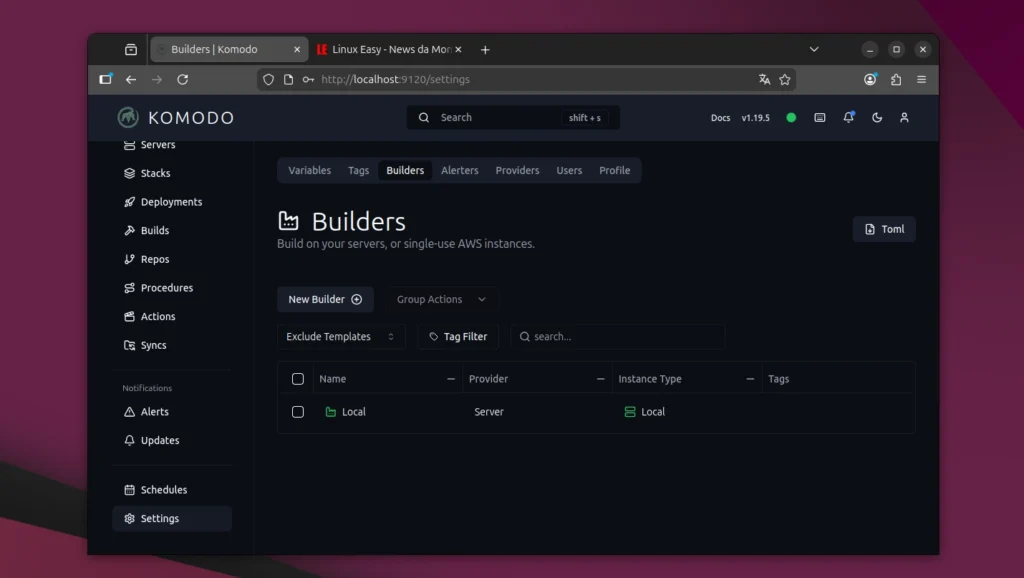Open the Group Actions dropdown

click(440, 299)
